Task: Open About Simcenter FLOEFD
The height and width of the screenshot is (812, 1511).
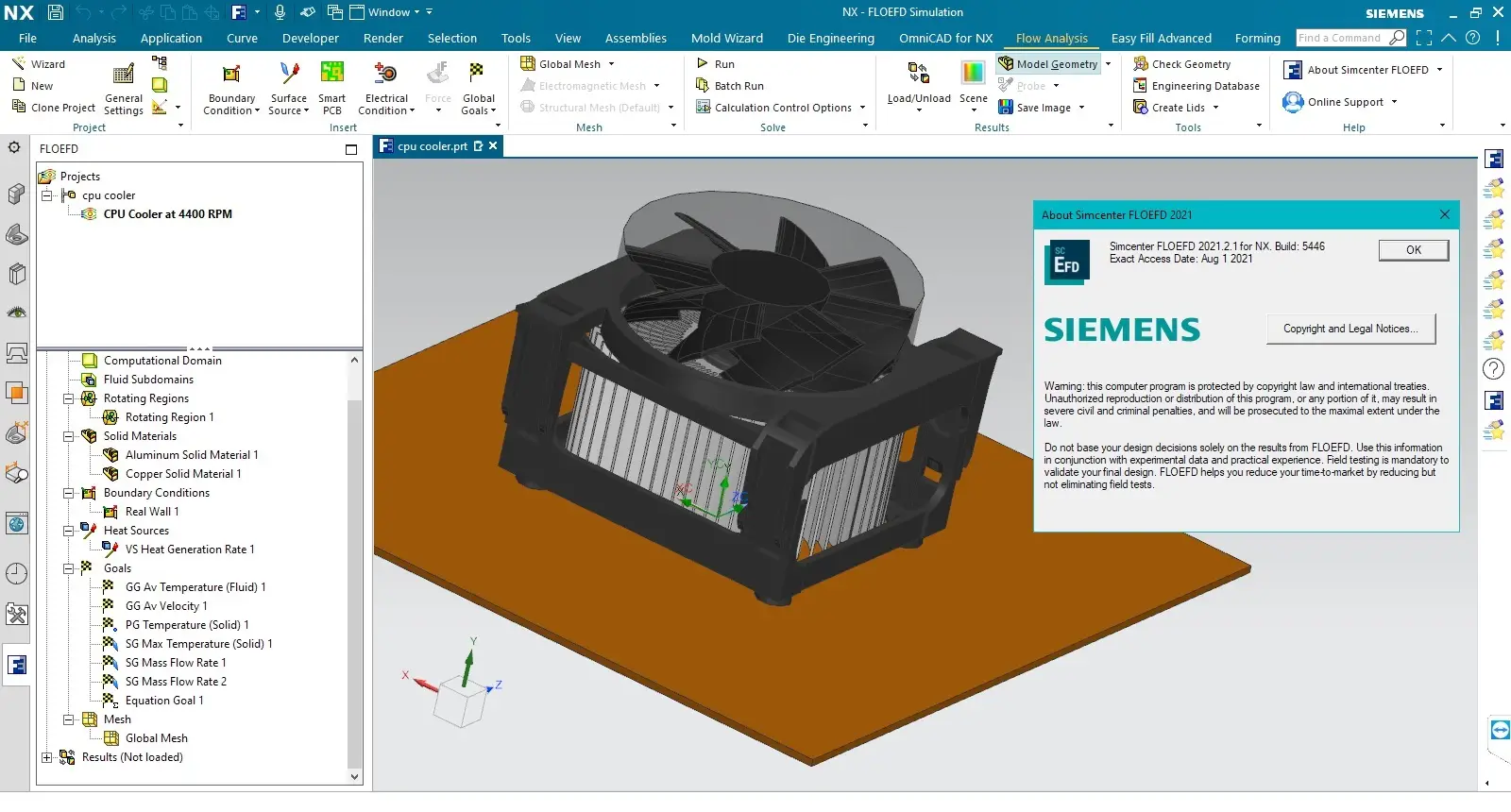Action: point(1356,70)
